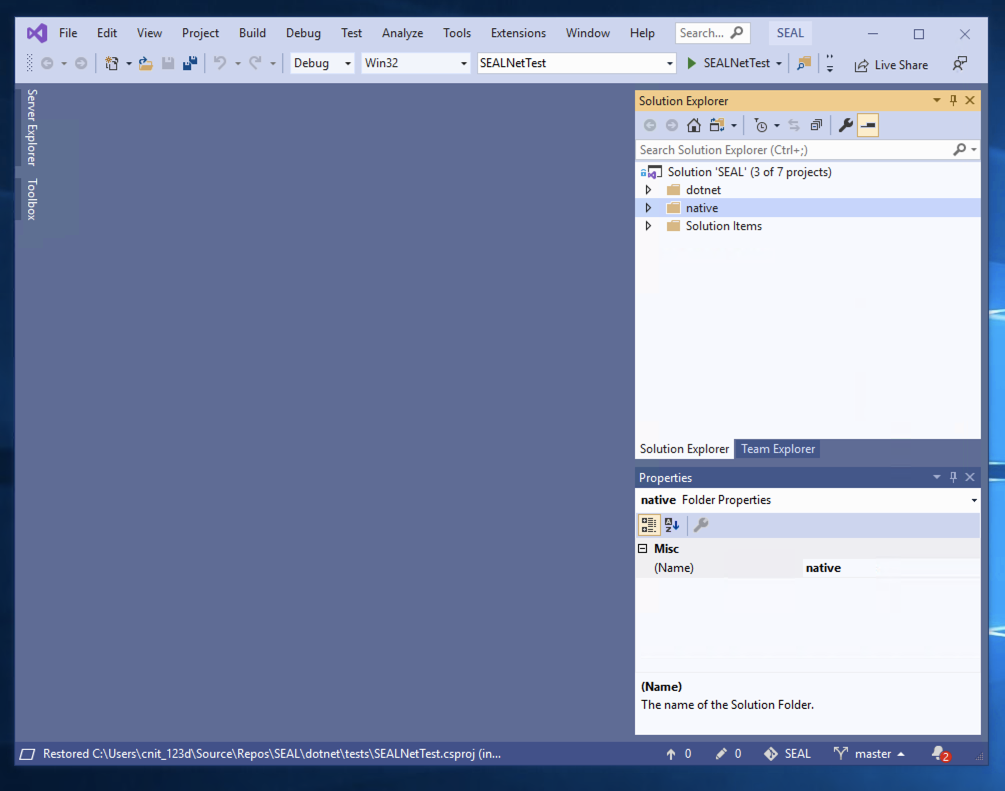
Task: Open Solution Explorer window options dropdown arrow
Action: (x=936, y=100)
